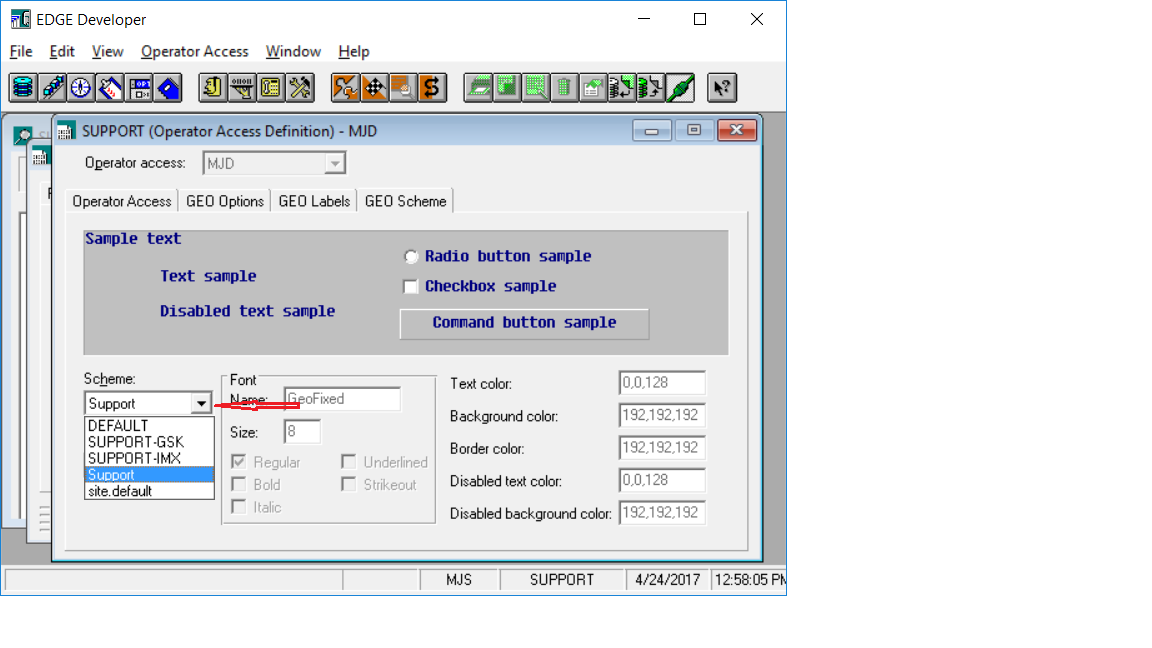Open the OP1 operator form toolbar icon
The width and height of the screenshot is (1152, 648).
[x=139, y=87]
